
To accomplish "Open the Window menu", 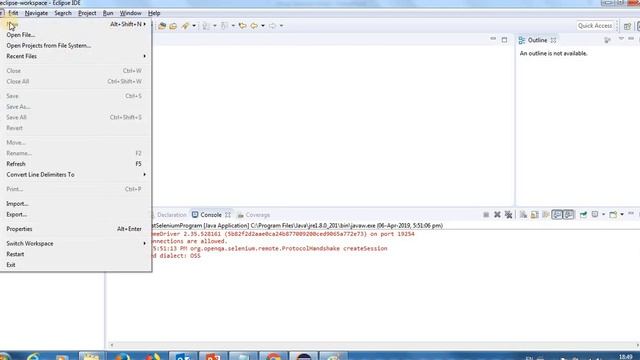I will pos(130,13).
